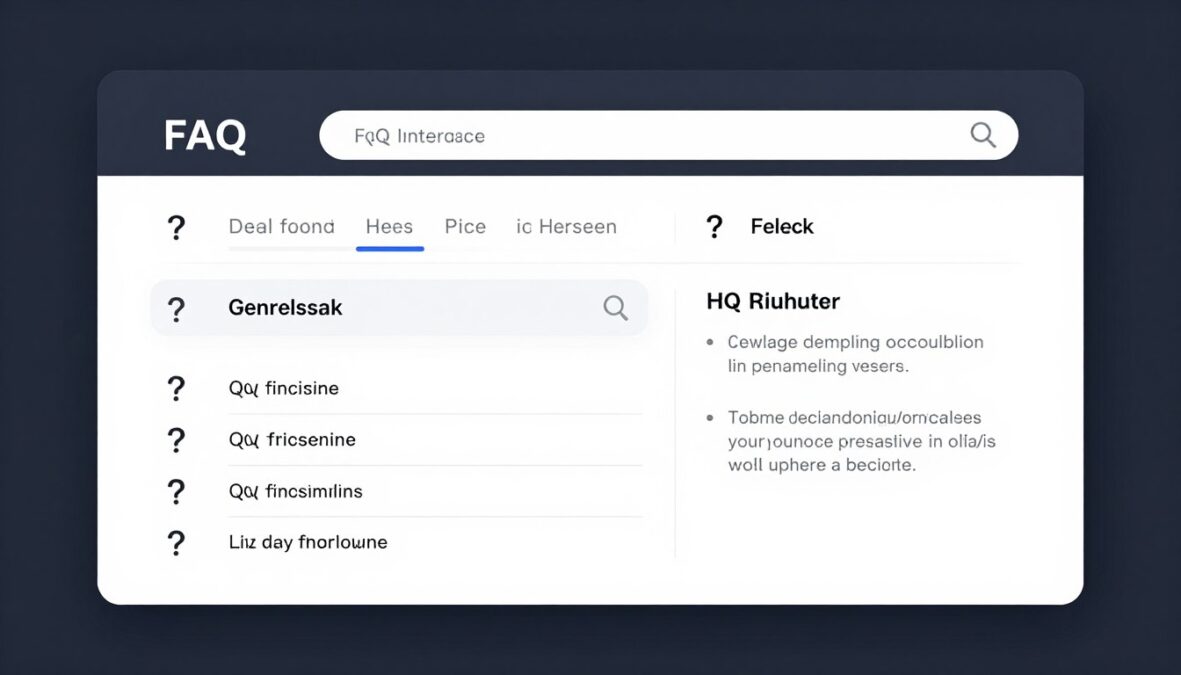Open the Qaı fincisine question entry
Screen dimensions: 1181x675
tap(284, 388)
